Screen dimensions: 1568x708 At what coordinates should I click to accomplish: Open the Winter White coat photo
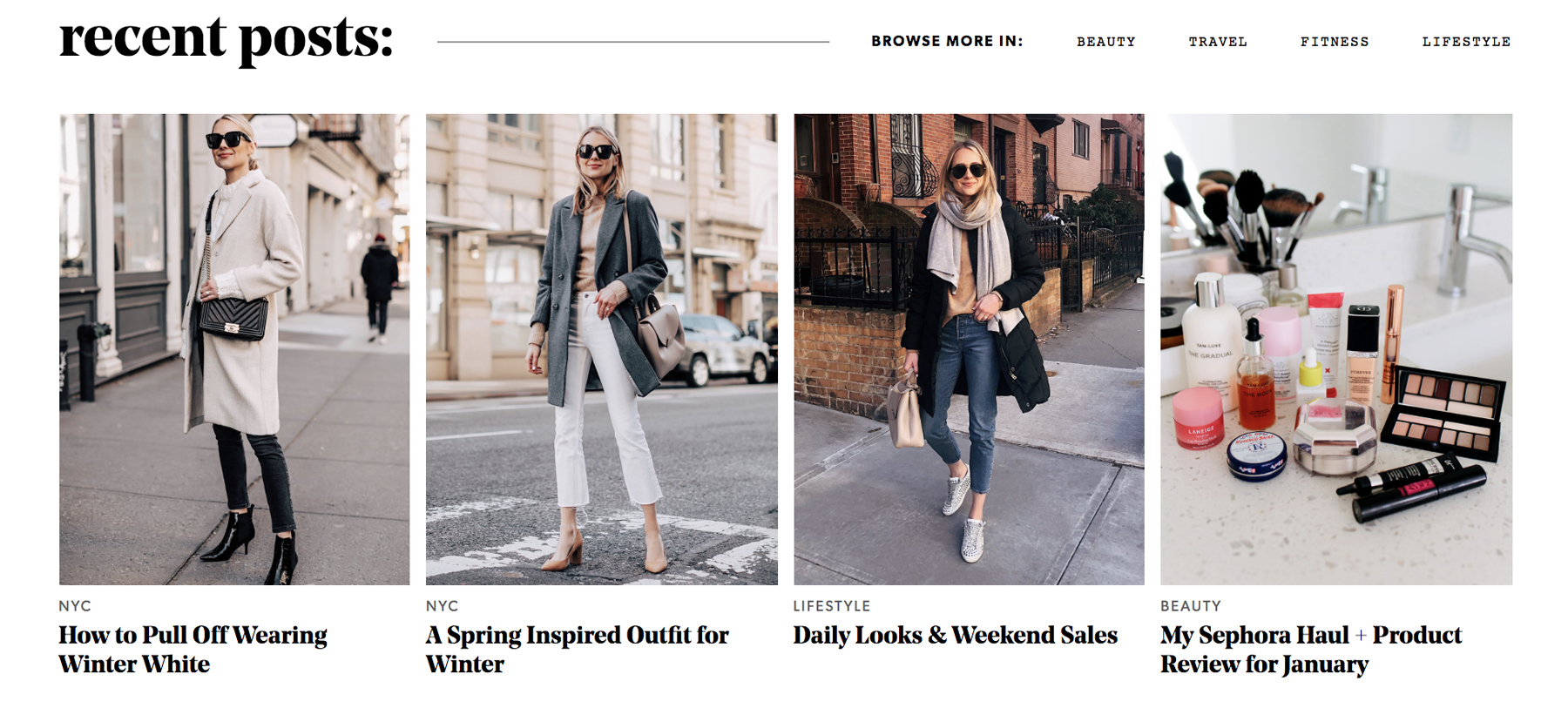[234, 349]
